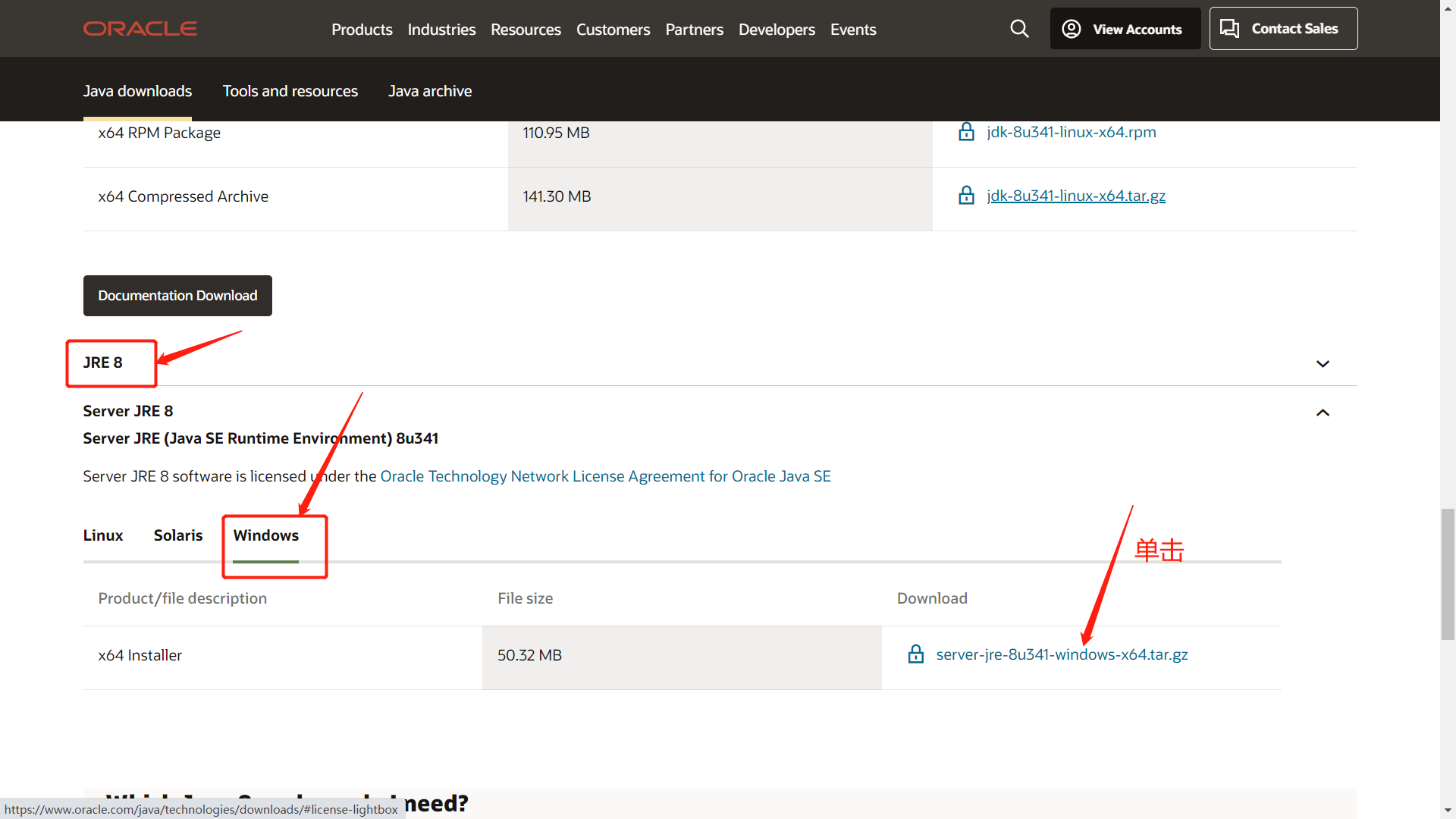Open Oracle Technology Network License Agreement link
This screenshot has height=819, width=1456.
[x=605, y=476]
